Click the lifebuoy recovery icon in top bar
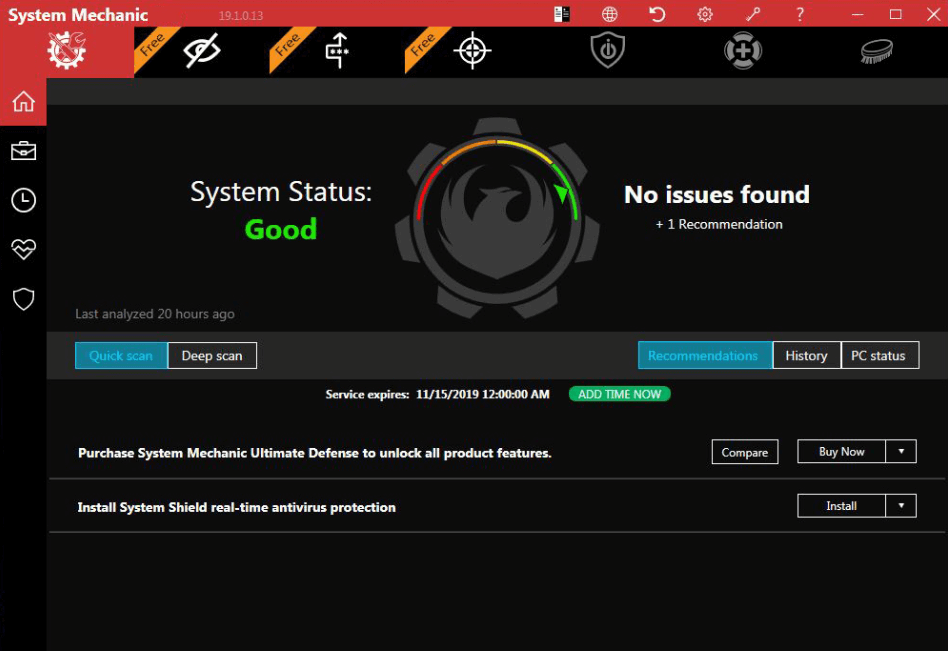The image size is (948, 651). tap(742, 51)
